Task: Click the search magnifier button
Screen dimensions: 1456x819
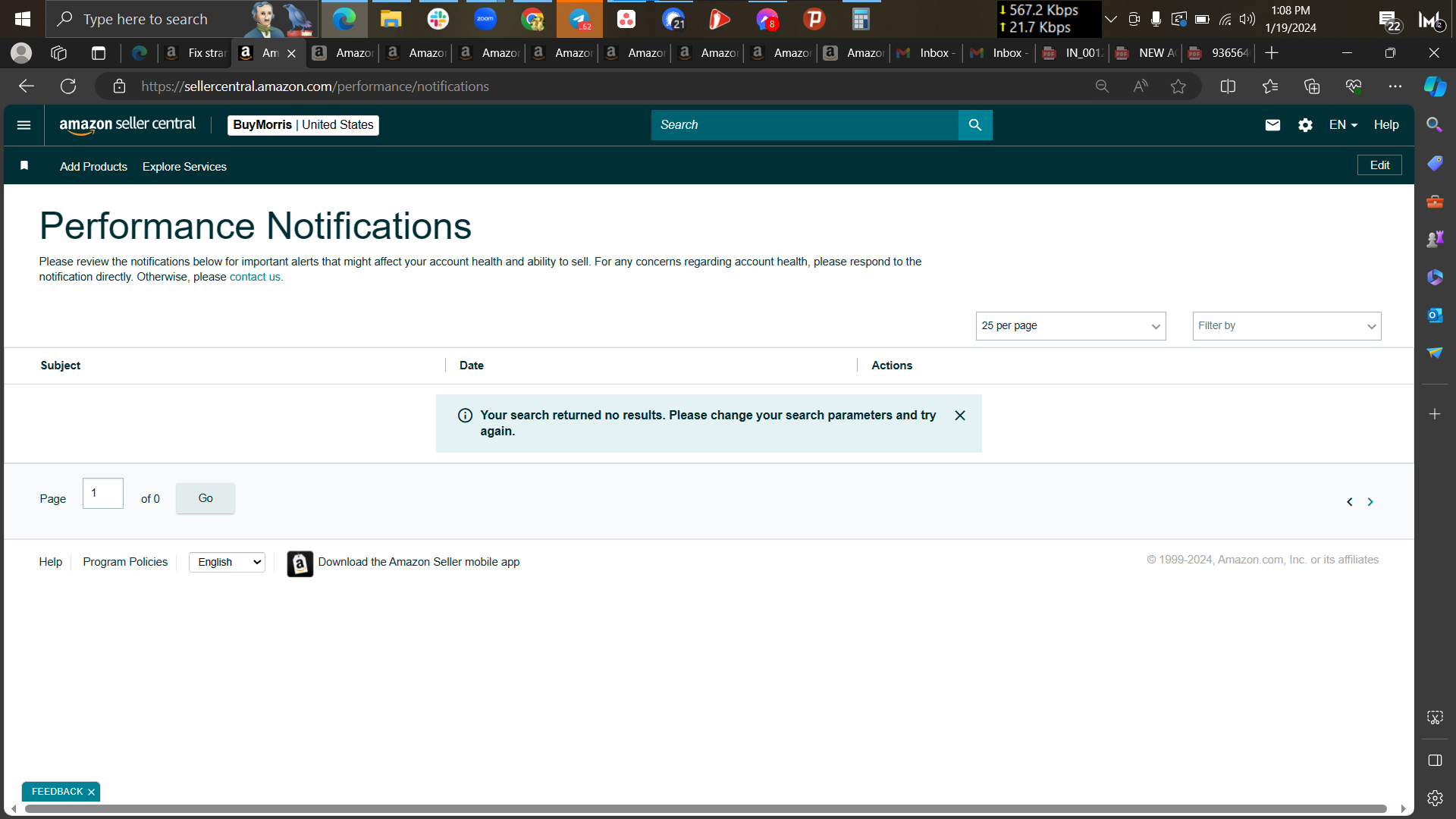Action: [975, 125]
